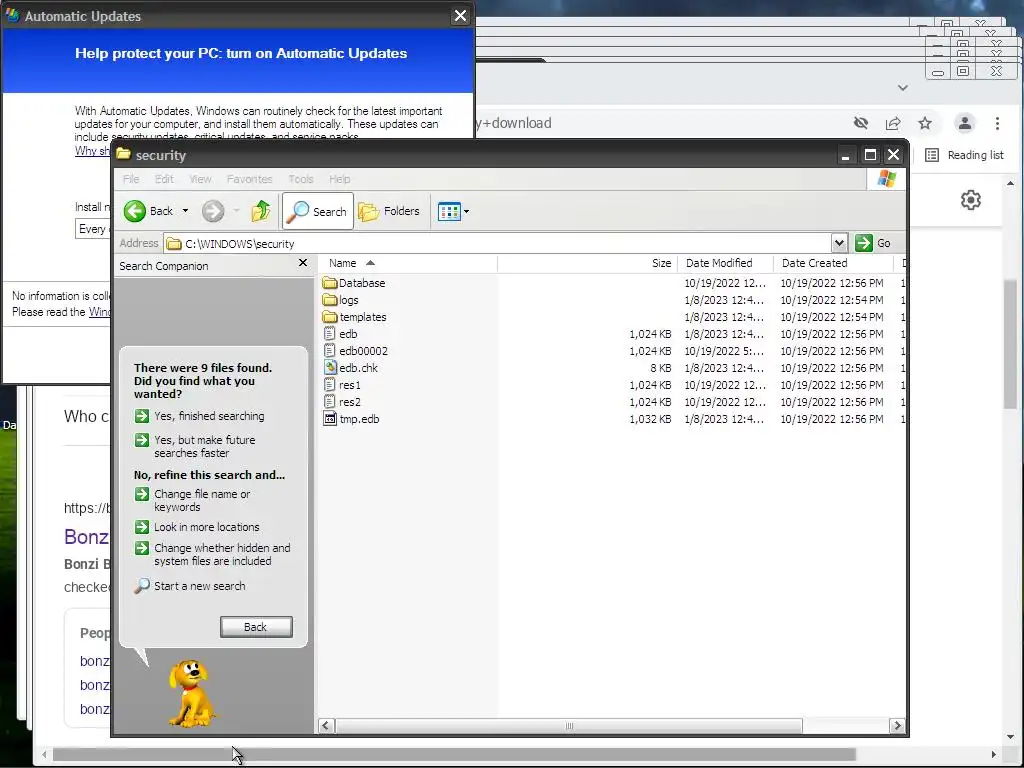Screen dimensions: 1024x768
Task: Click the settings gear icon on web page
Action: [x=971, y=200]
